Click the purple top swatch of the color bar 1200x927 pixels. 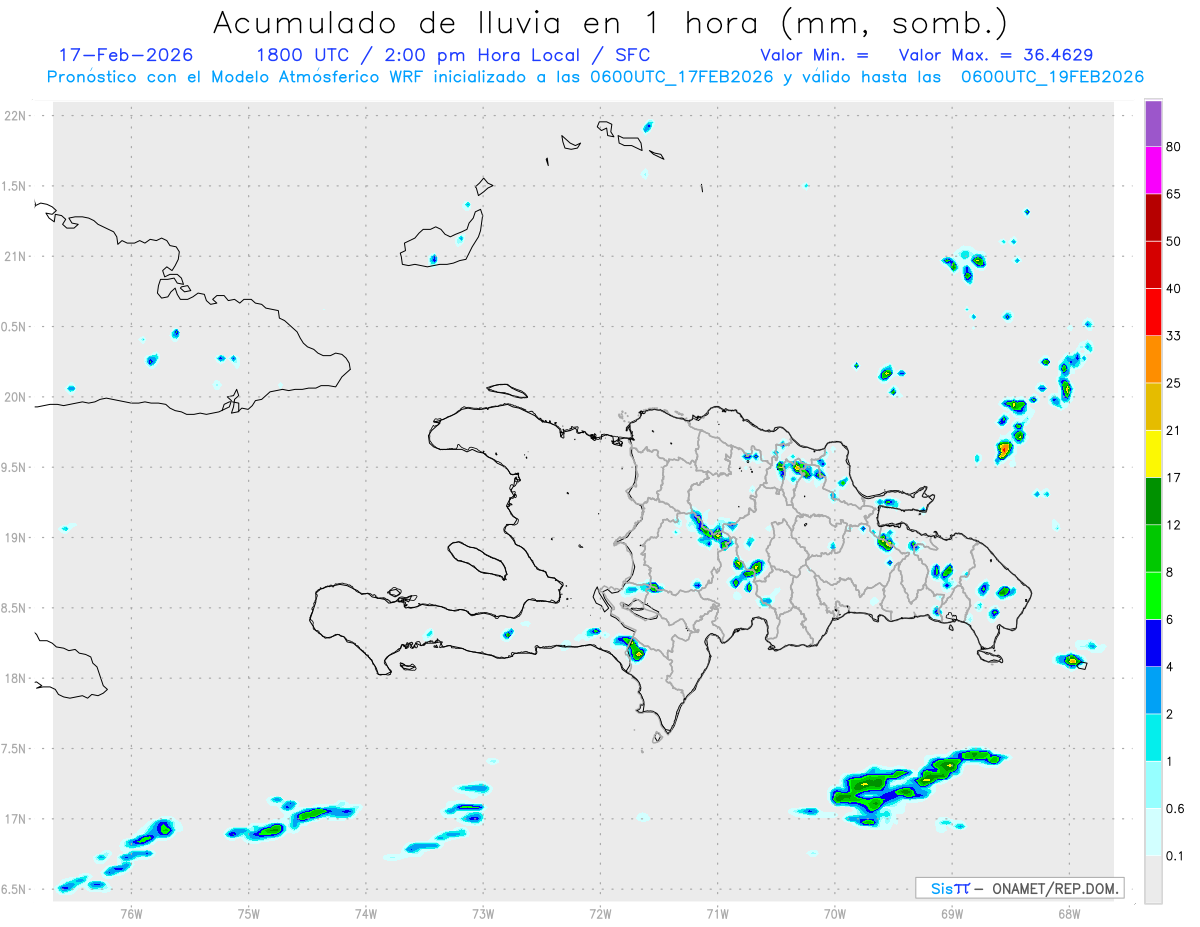point(1153,124)
